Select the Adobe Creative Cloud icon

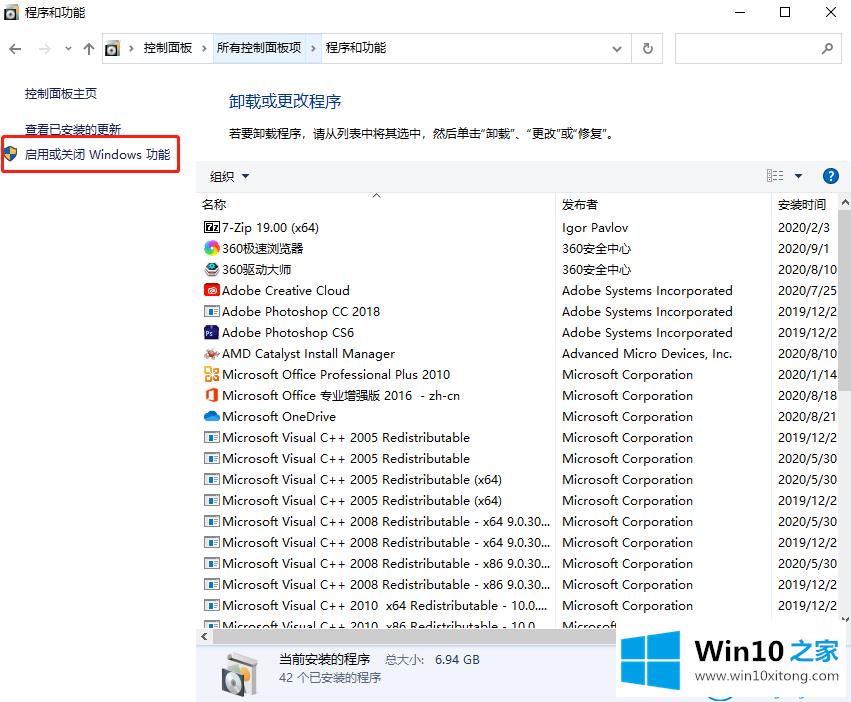pyautogui.click(x=212, y=290)
